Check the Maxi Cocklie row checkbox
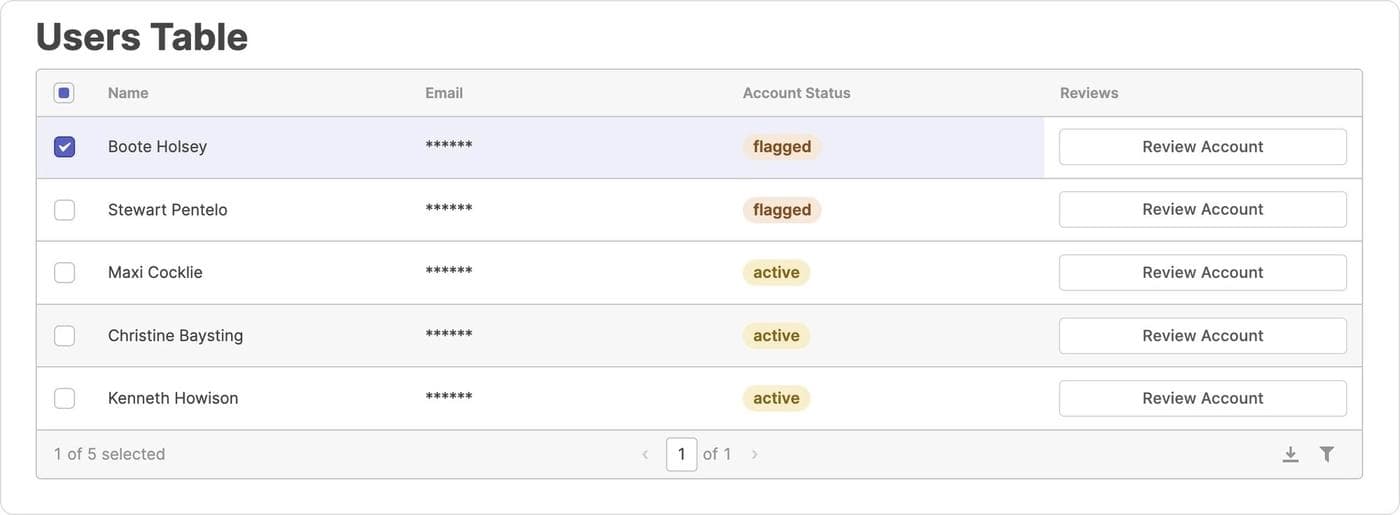Viewport: 1400px width, 515px height. (x=64, y=272)
